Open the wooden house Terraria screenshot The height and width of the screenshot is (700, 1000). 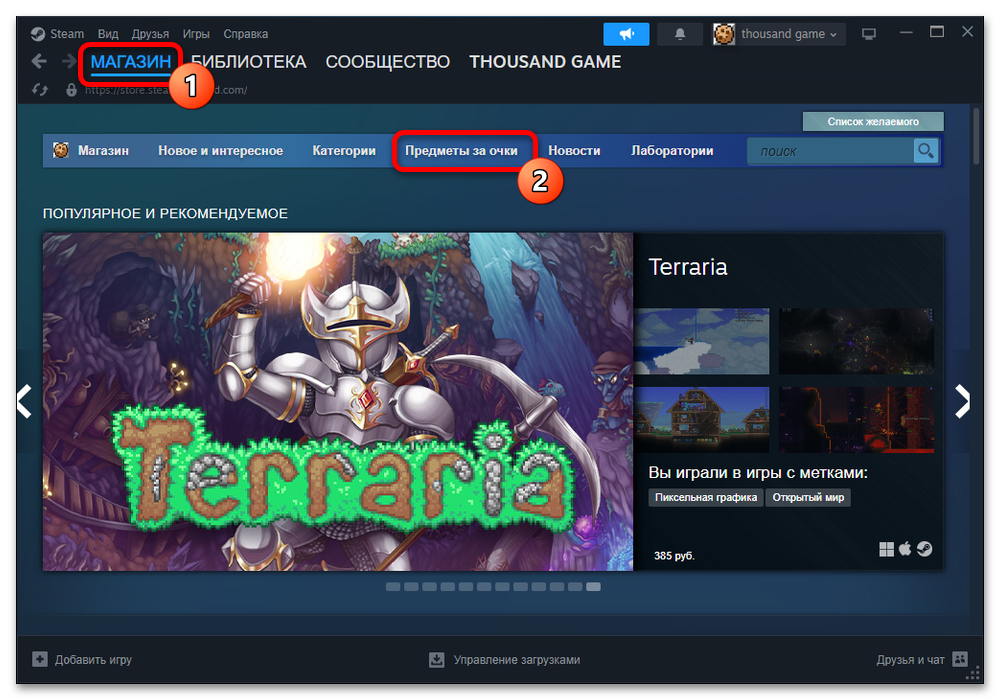[x=702, y=419]
